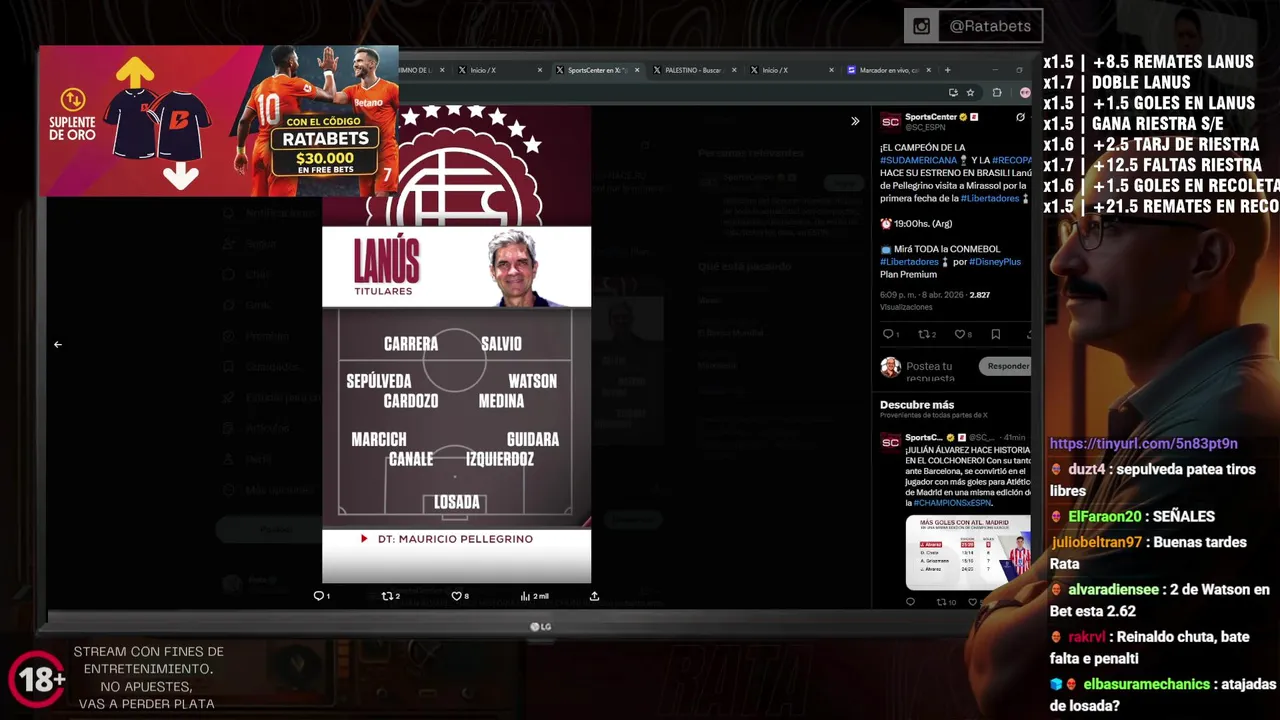The width and height of the screenshot is (1280, 720).
Task: Open the #SUDAMERICANA hashtag
Action: pos(919,160)
